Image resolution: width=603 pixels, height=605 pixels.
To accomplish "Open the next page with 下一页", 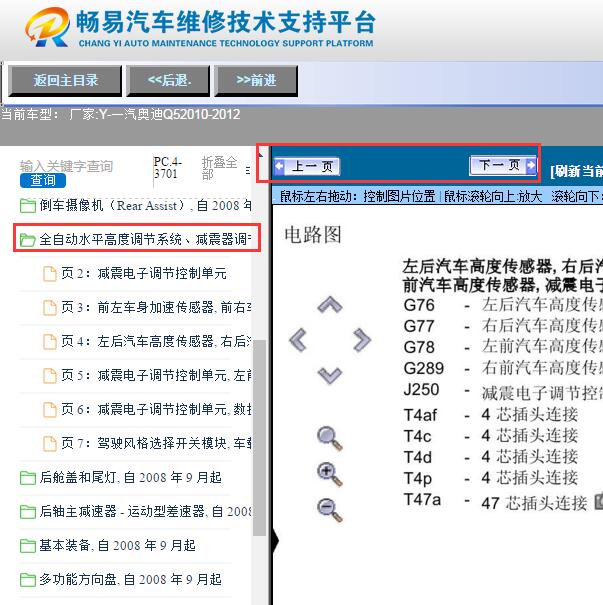I will 503,166.
